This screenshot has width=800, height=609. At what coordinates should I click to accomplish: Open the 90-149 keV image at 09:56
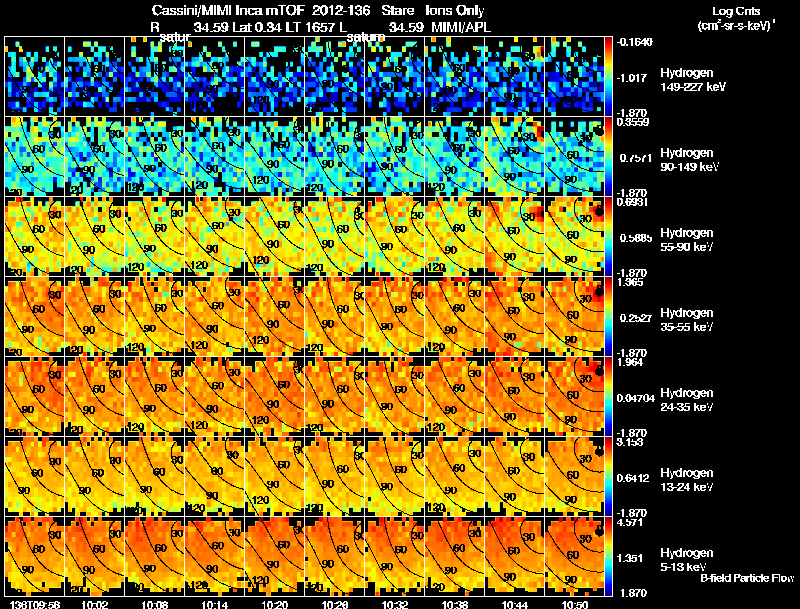(x=34, y=157)
